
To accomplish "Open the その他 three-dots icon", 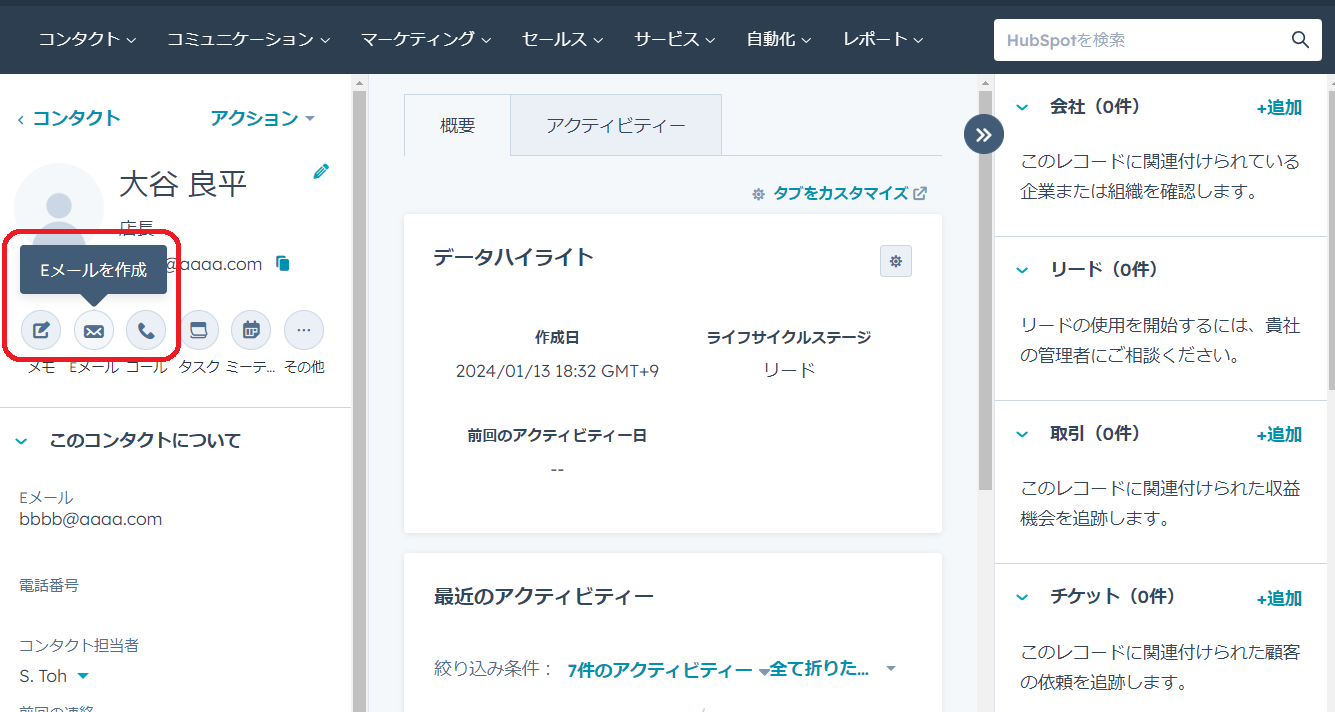I will 304,330.
